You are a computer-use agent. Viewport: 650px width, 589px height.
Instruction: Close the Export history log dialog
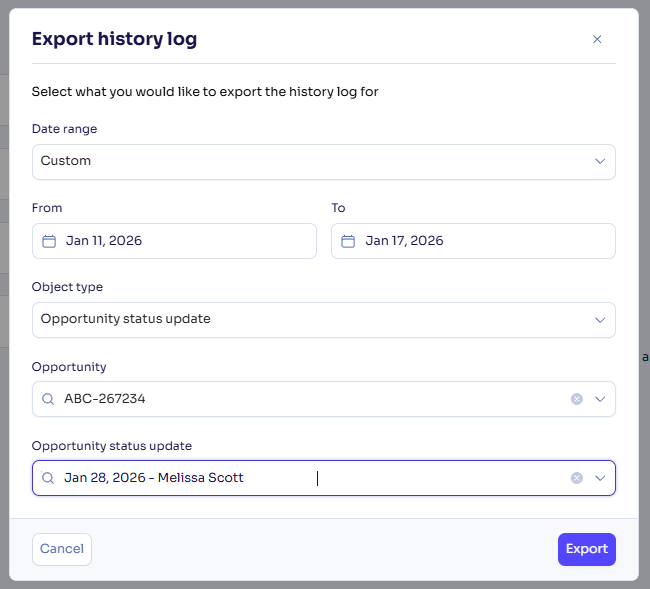point(597,40)
